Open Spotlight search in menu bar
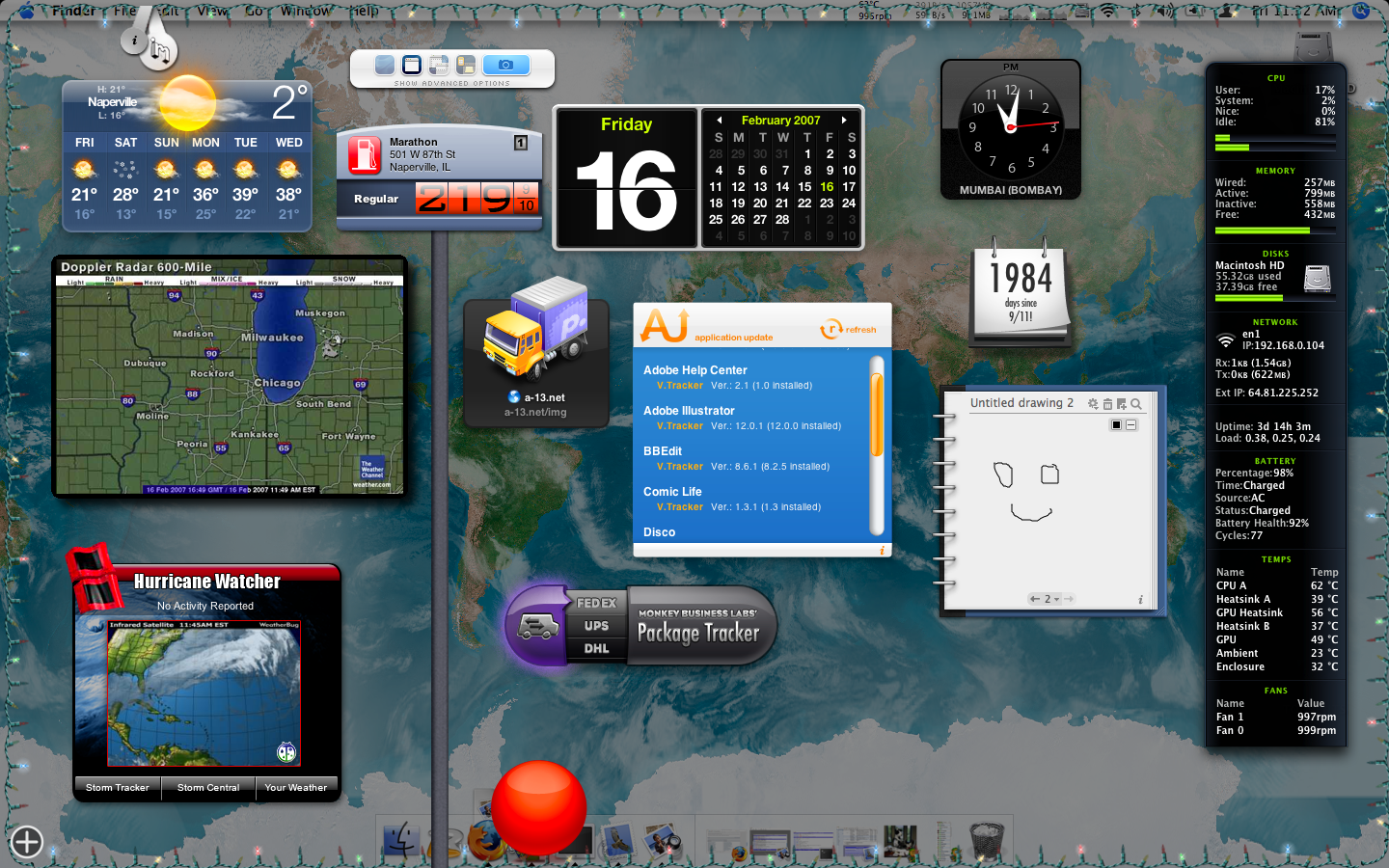The width and height of the screenshot is (1389, 868). [x=1361, y=12]
